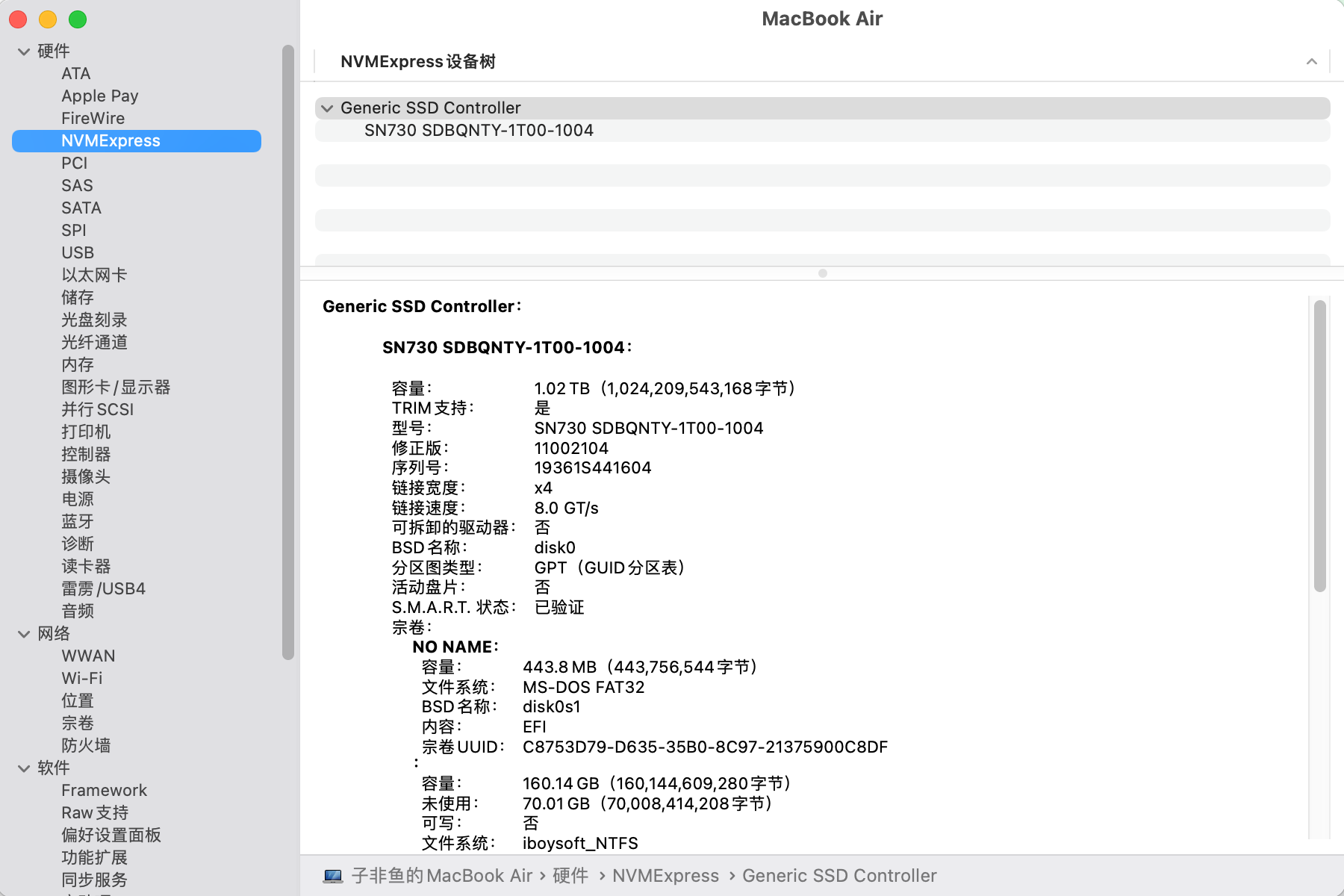Click the iboysoft_NTFS file system value

(x=580, y=844)
